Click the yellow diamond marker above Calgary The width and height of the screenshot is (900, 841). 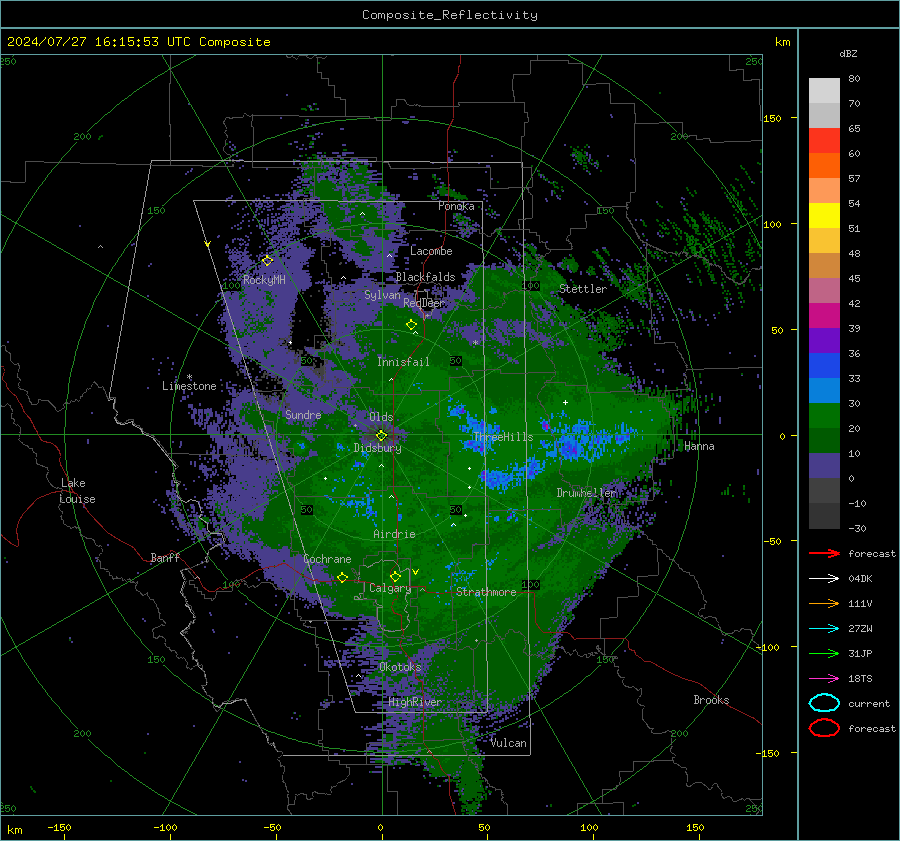(395, 576)
